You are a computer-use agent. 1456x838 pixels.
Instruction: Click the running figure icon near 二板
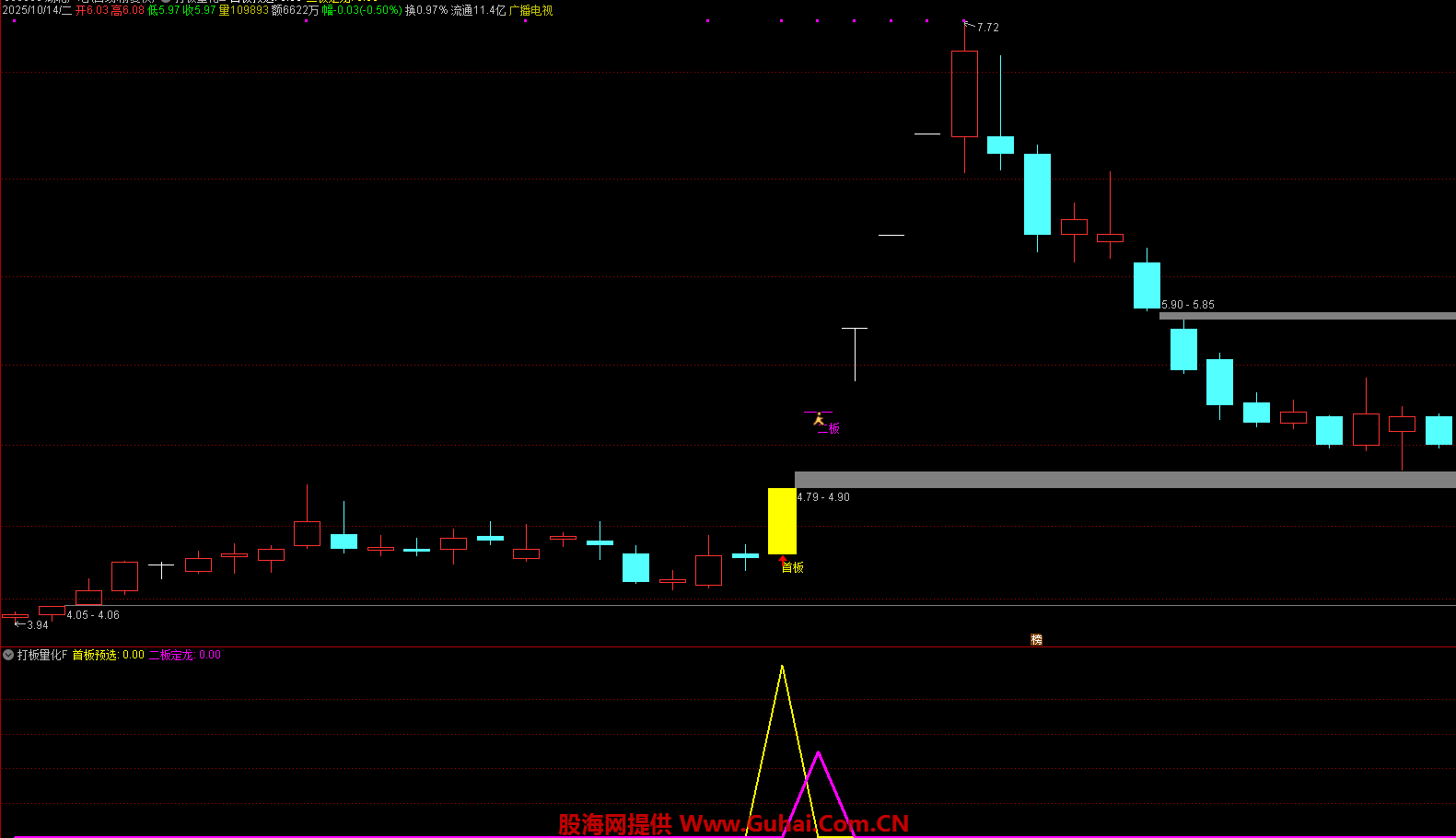tap(818, 420)
